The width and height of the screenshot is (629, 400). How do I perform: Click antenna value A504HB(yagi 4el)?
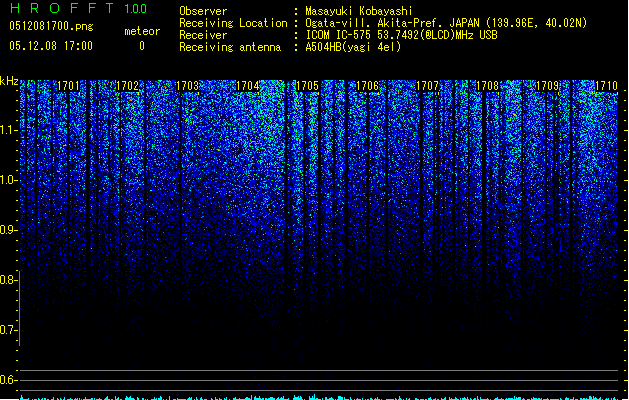tap(353, 47)
